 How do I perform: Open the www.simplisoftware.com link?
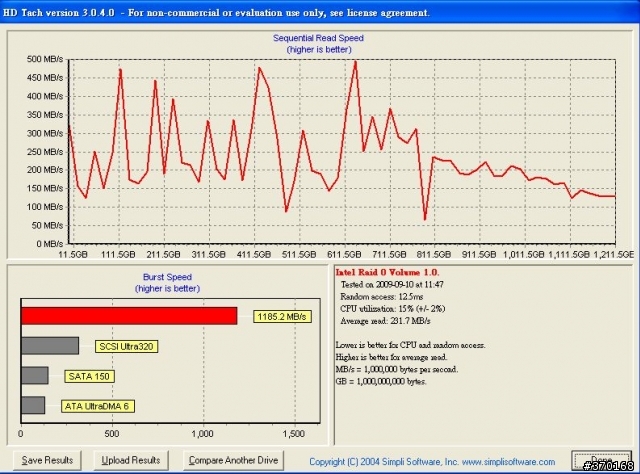click(x=508, y=462)
